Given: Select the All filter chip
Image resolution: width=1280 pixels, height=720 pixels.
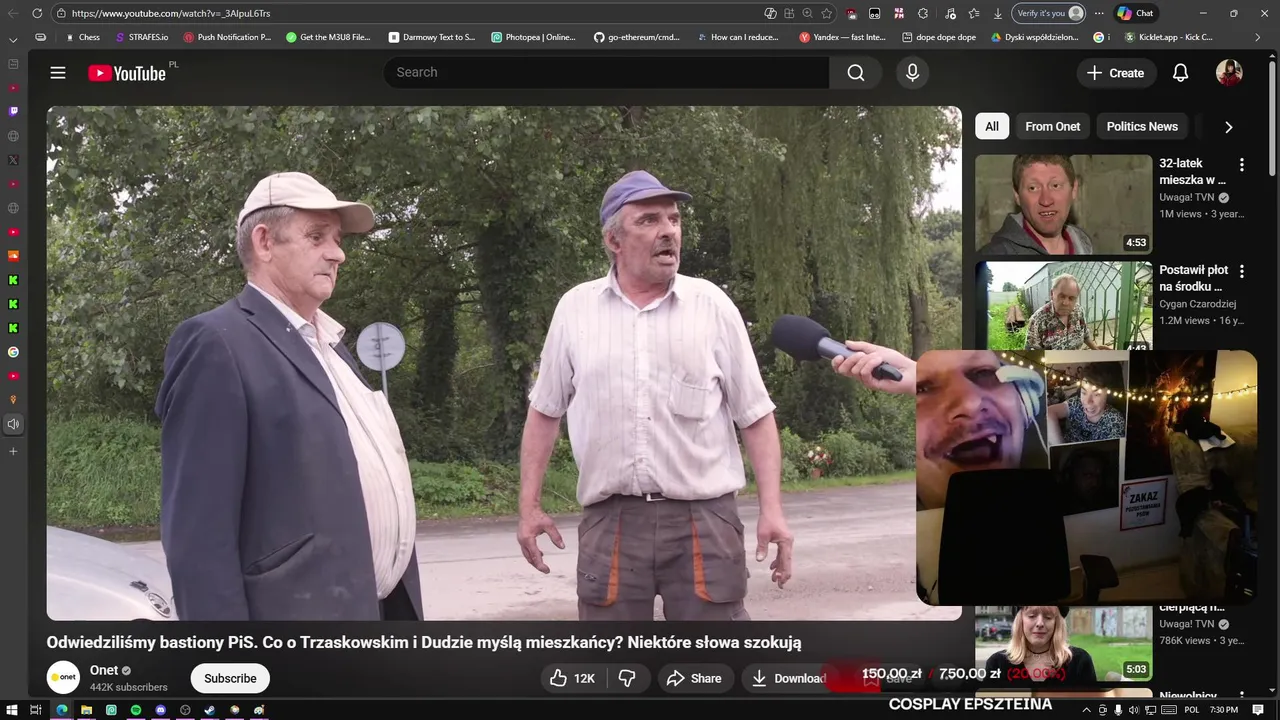Looking at the screenshot, I should click(x=991, y=127).
